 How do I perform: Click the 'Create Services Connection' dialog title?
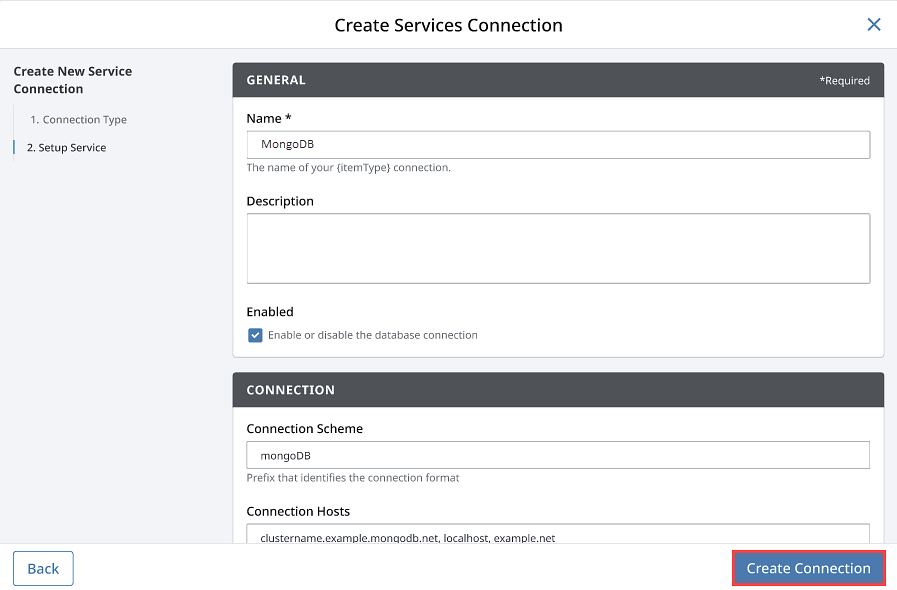pyautogui.click(x=448, y=25)
